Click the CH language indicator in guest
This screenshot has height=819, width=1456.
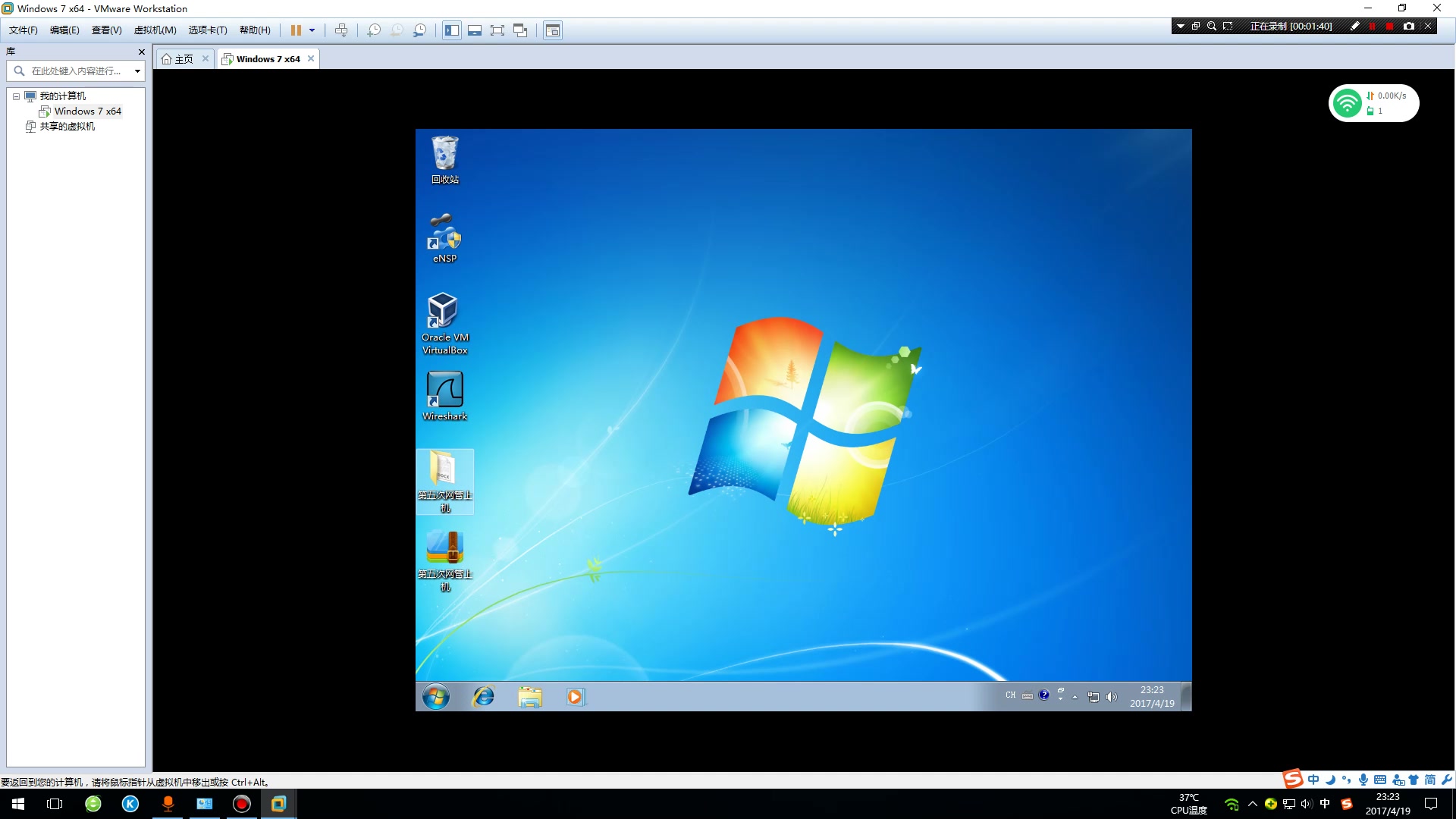(1011, 695)
